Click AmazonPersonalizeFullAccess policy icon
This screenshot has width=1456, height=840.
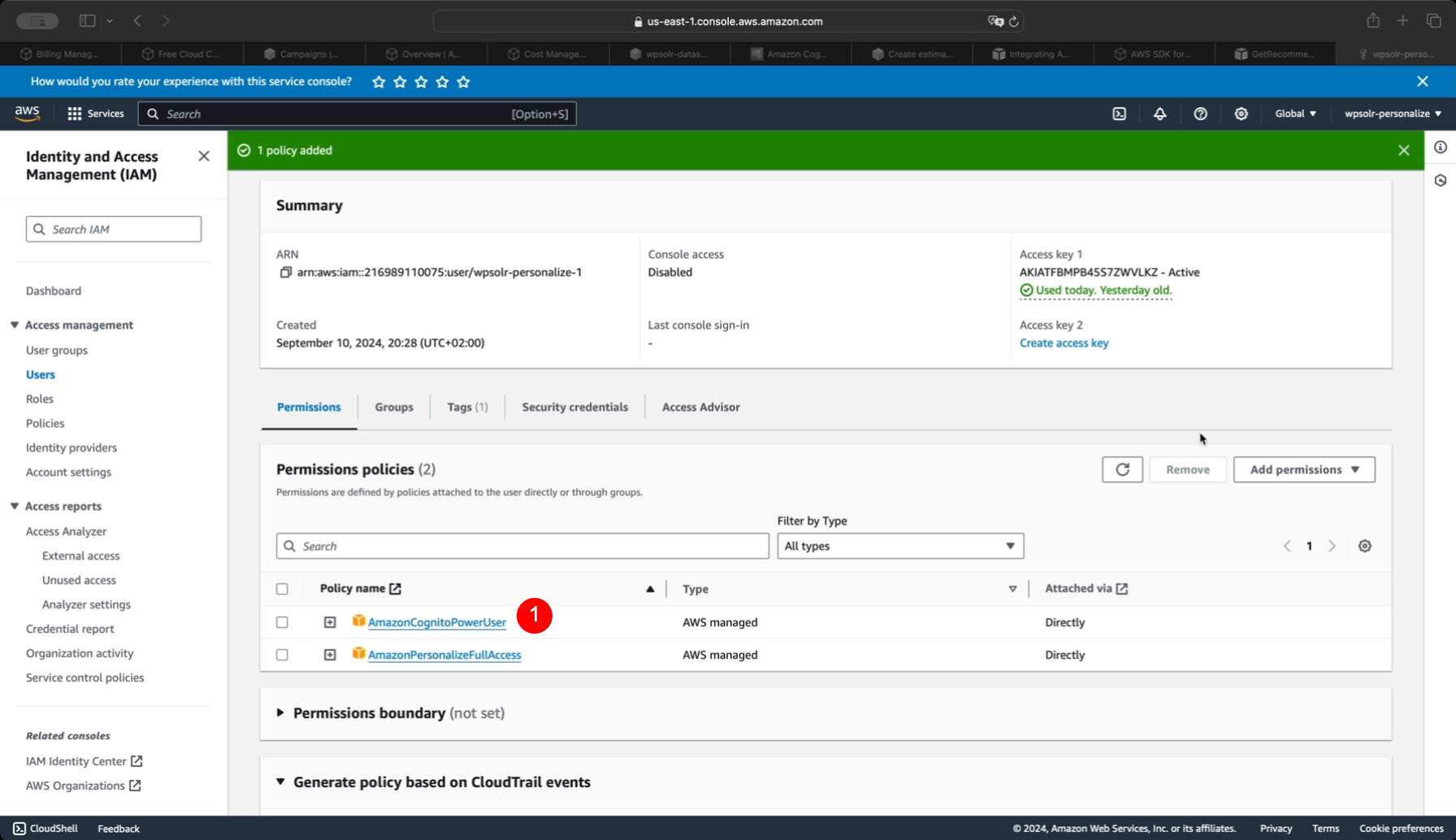pos(358,653)
